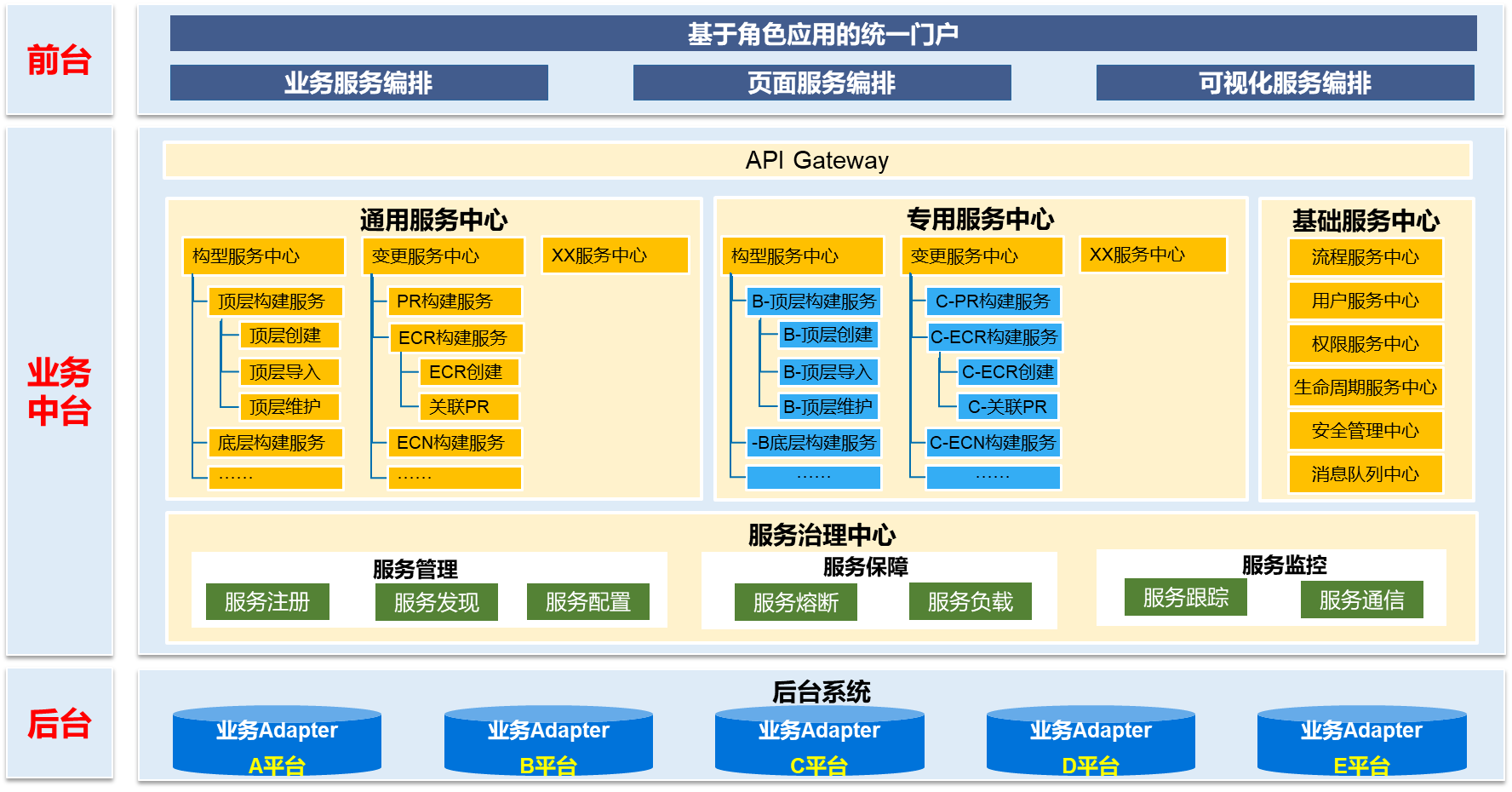The height and width of the screenshot is (792, 1512).
Task: Select the C-关联PR node
Action: pyautogui.click(x=1008, y=407)
